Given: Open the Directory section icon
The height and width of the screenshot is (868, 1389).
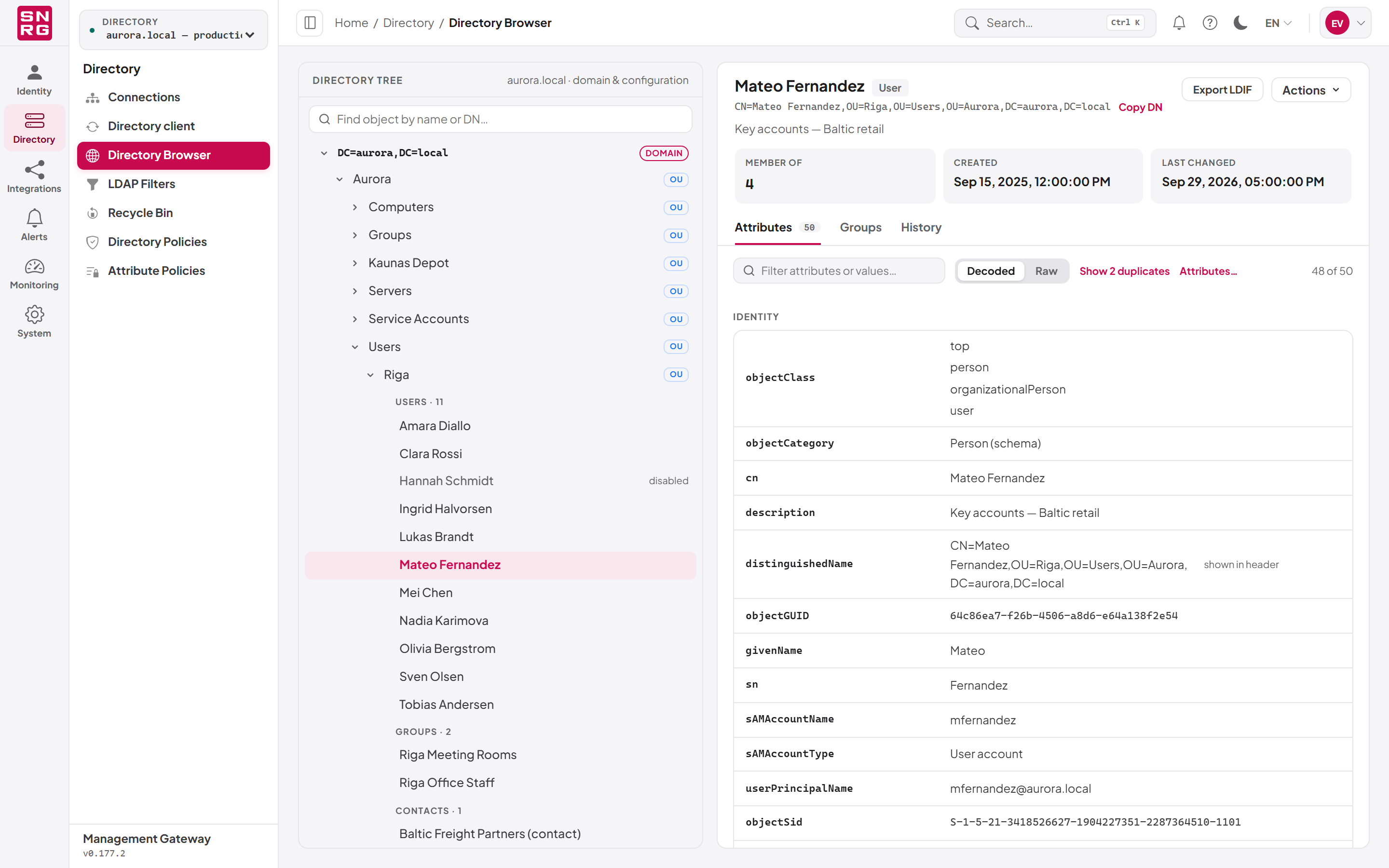Looking at the screenshot, I should pyautogui.click(x=34, y=121).
